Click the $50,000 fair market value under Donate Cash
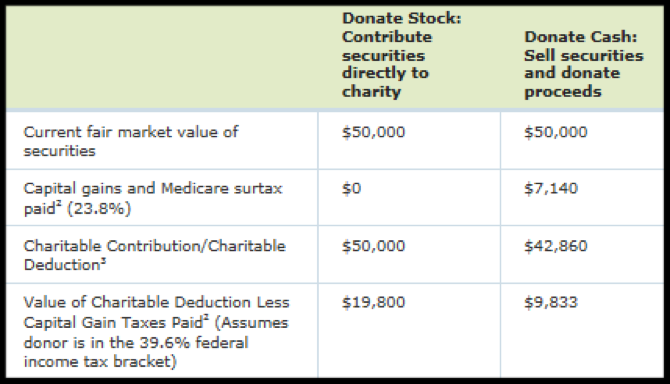 (556, 132)
